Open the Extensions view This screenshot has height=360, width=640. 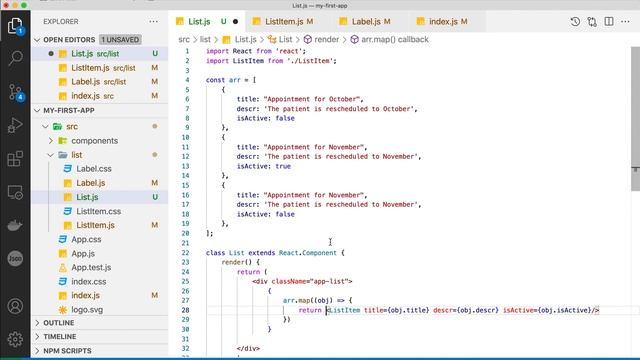pos(15,159)
